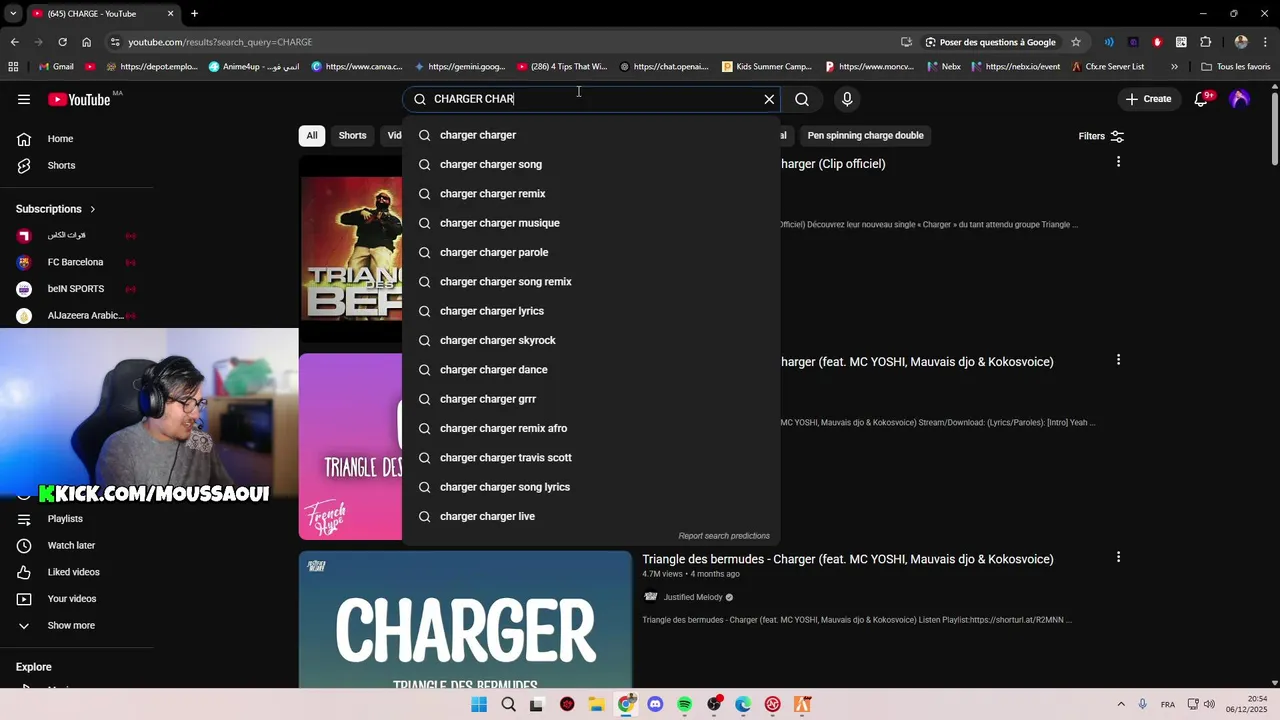Choose suggestion 'charger charger grrr'

591,399
